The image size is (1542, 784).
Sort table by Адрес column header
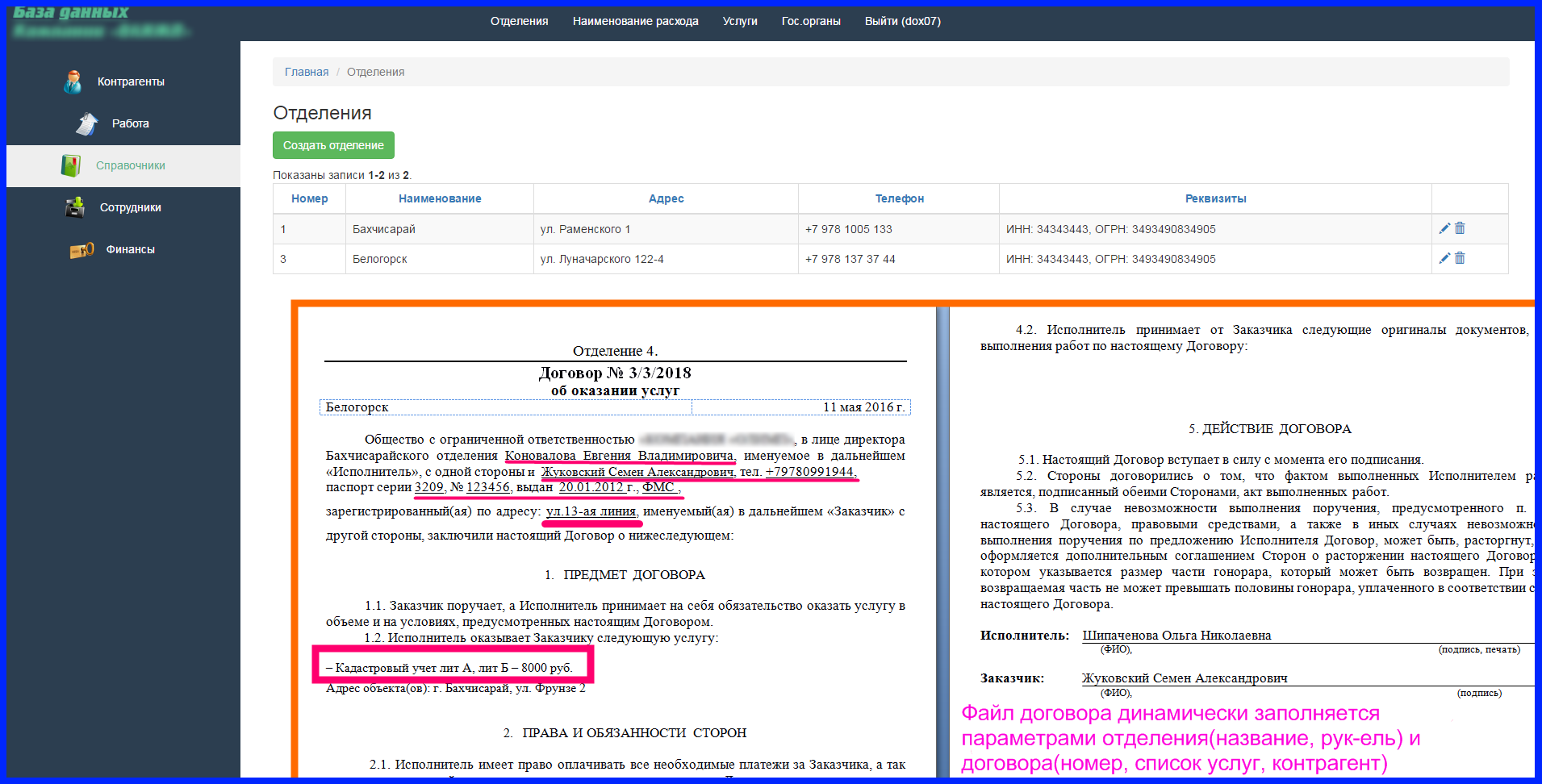click(666, 198)
